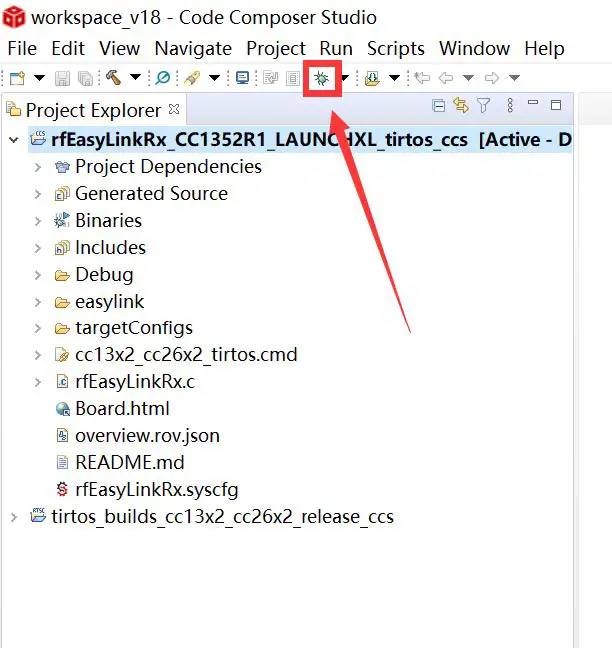Select Board.html file
The image size is (612, 648).
(122, 408)
